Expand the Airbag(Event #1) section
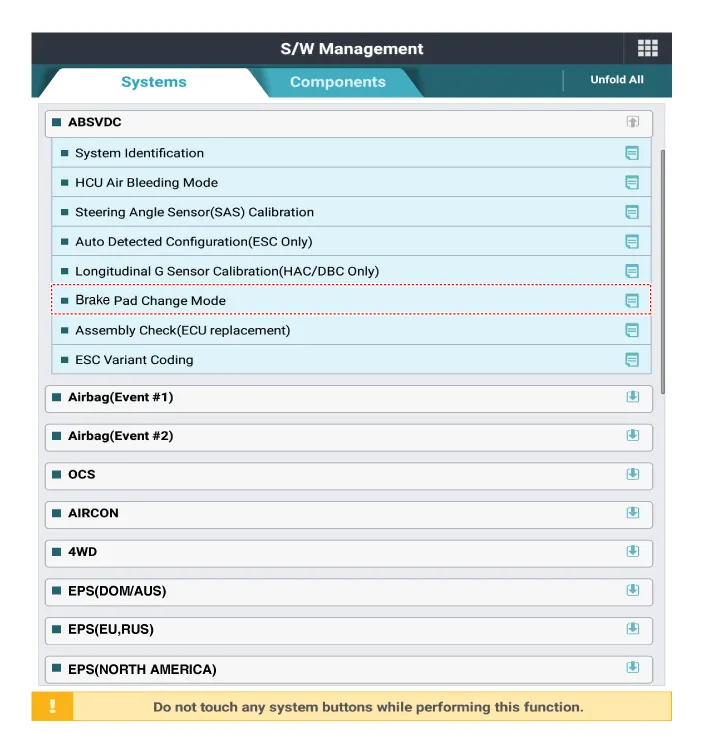Image resolution: width=703 pixels, height=753 pixels. click(x=632, y=397)
